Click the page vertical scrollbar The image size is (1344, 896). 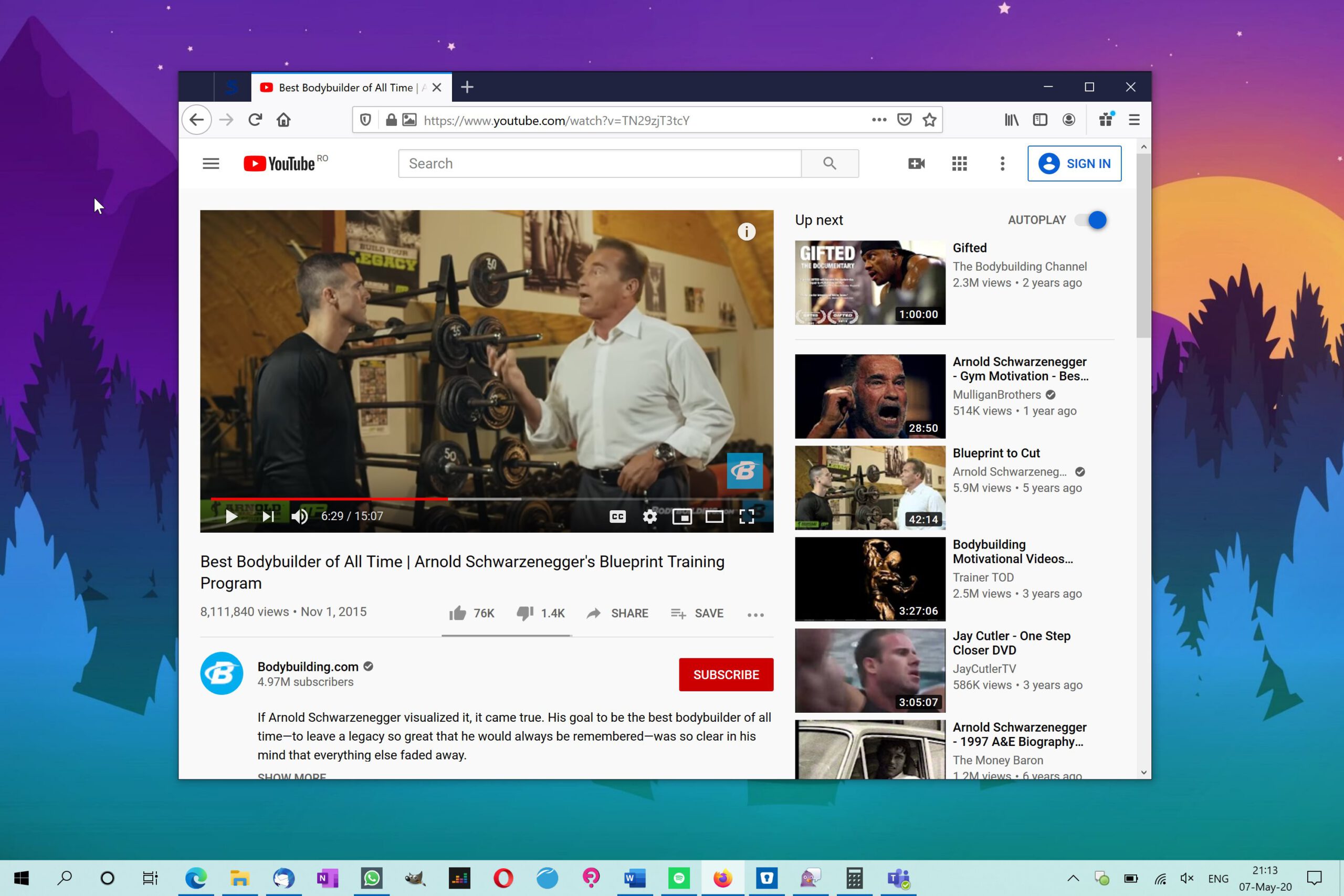pyautogui.click(x=1143, y=246)
